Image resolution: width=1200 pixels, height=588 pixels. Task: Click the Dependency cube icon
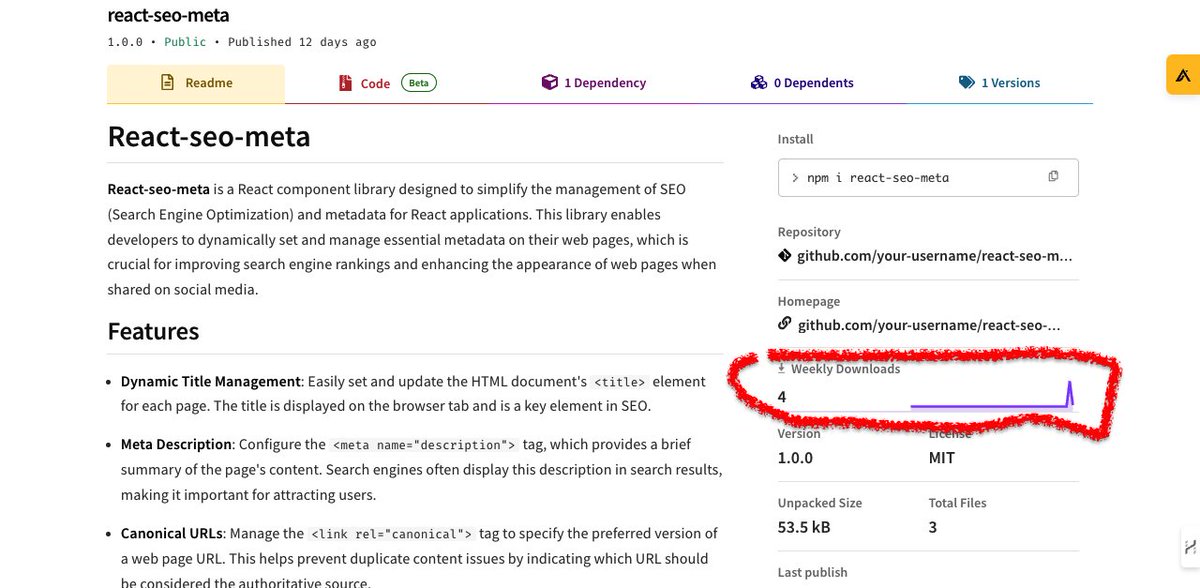(549, 83)
